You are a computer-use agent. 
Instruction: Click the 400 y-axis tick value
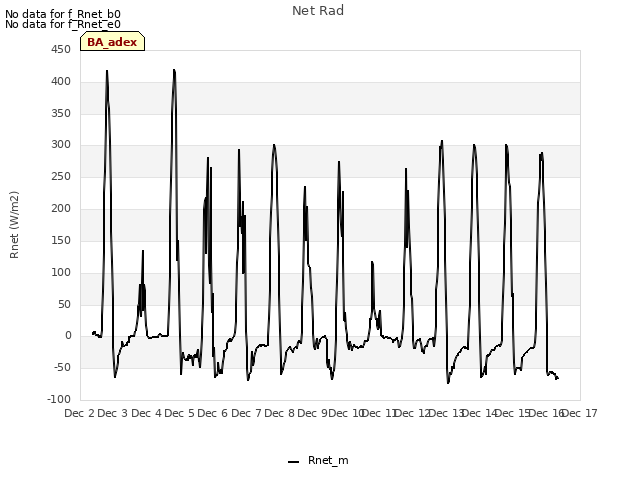point(61,82)
